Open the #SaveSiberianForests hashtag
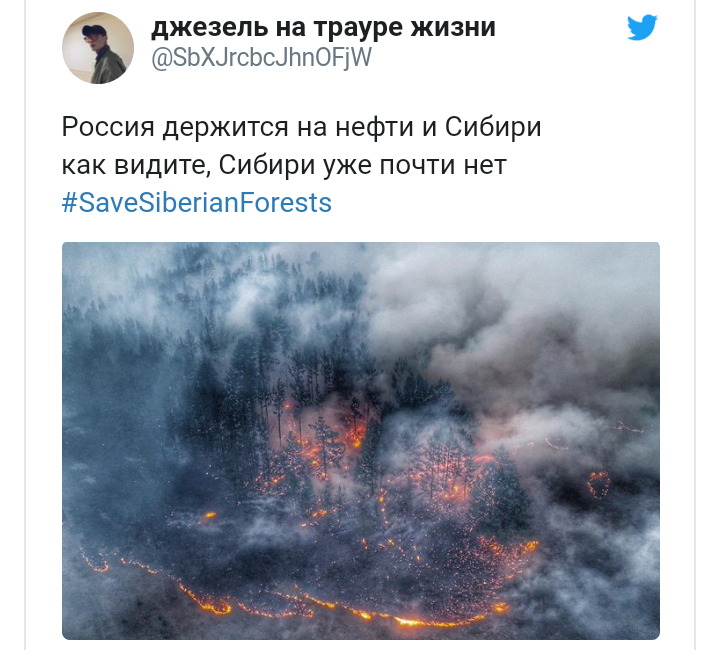The image size is (720, 650). coord(197,202)
